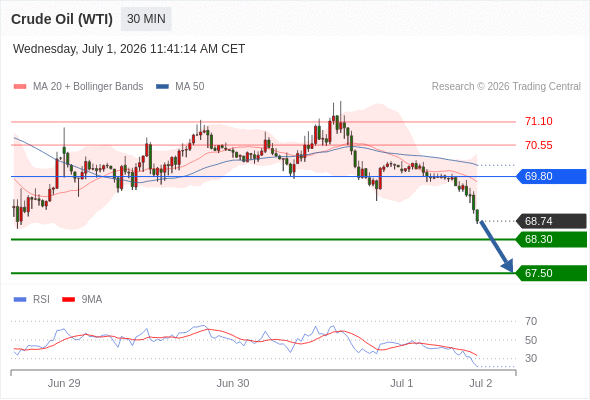This screenshot has height=400, width=590.
Task: Click the Crude Oil (WTI) title
Action: [x=62, y=19]
